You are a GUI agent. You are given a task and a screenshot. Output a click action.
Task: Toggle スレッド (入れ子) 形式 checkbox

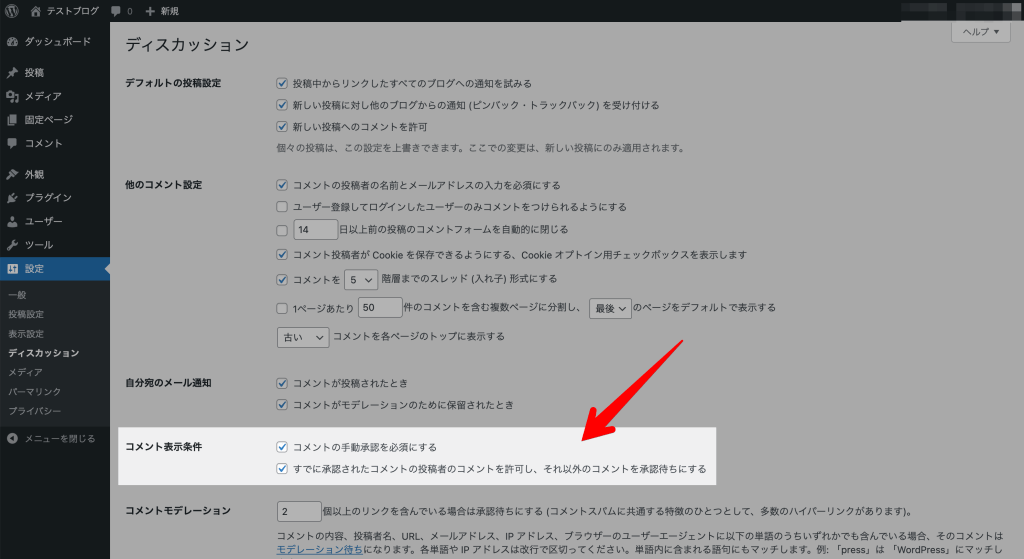coord(282,280)
